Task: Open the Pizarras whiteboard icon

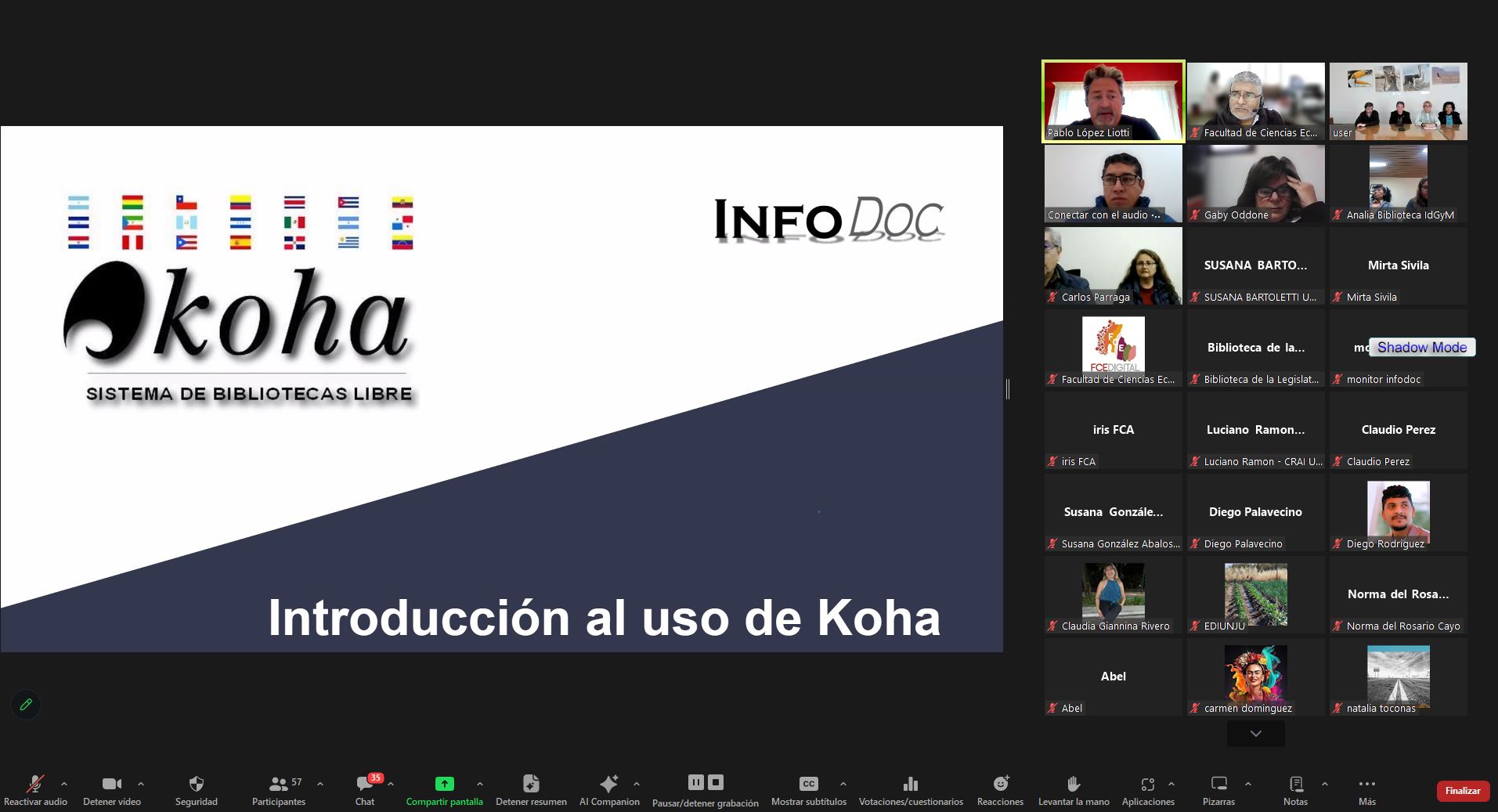Action: point(1219,784)
